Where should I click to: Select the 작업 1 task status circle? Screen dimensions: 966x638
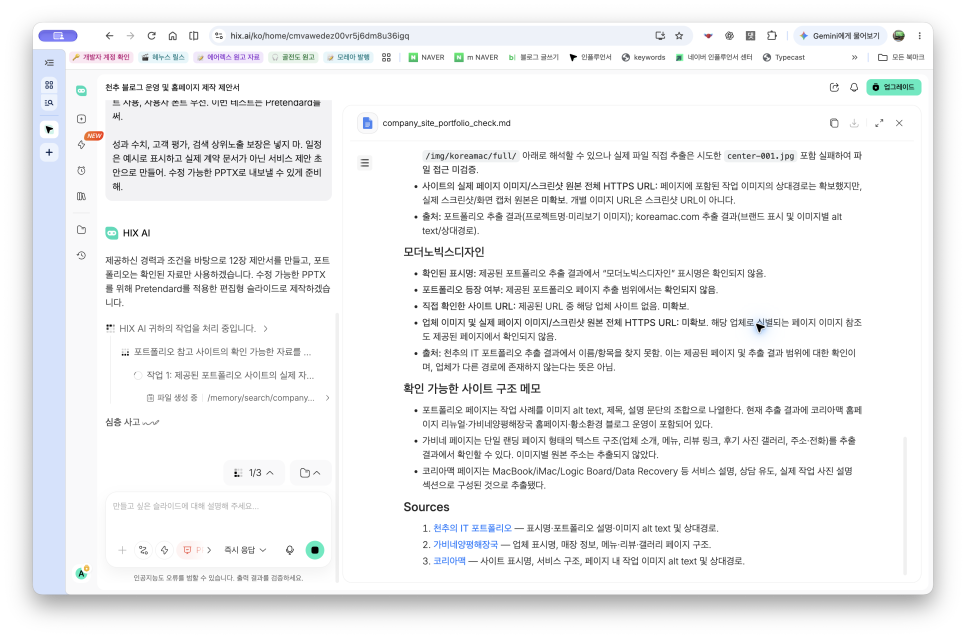(137, 375)
